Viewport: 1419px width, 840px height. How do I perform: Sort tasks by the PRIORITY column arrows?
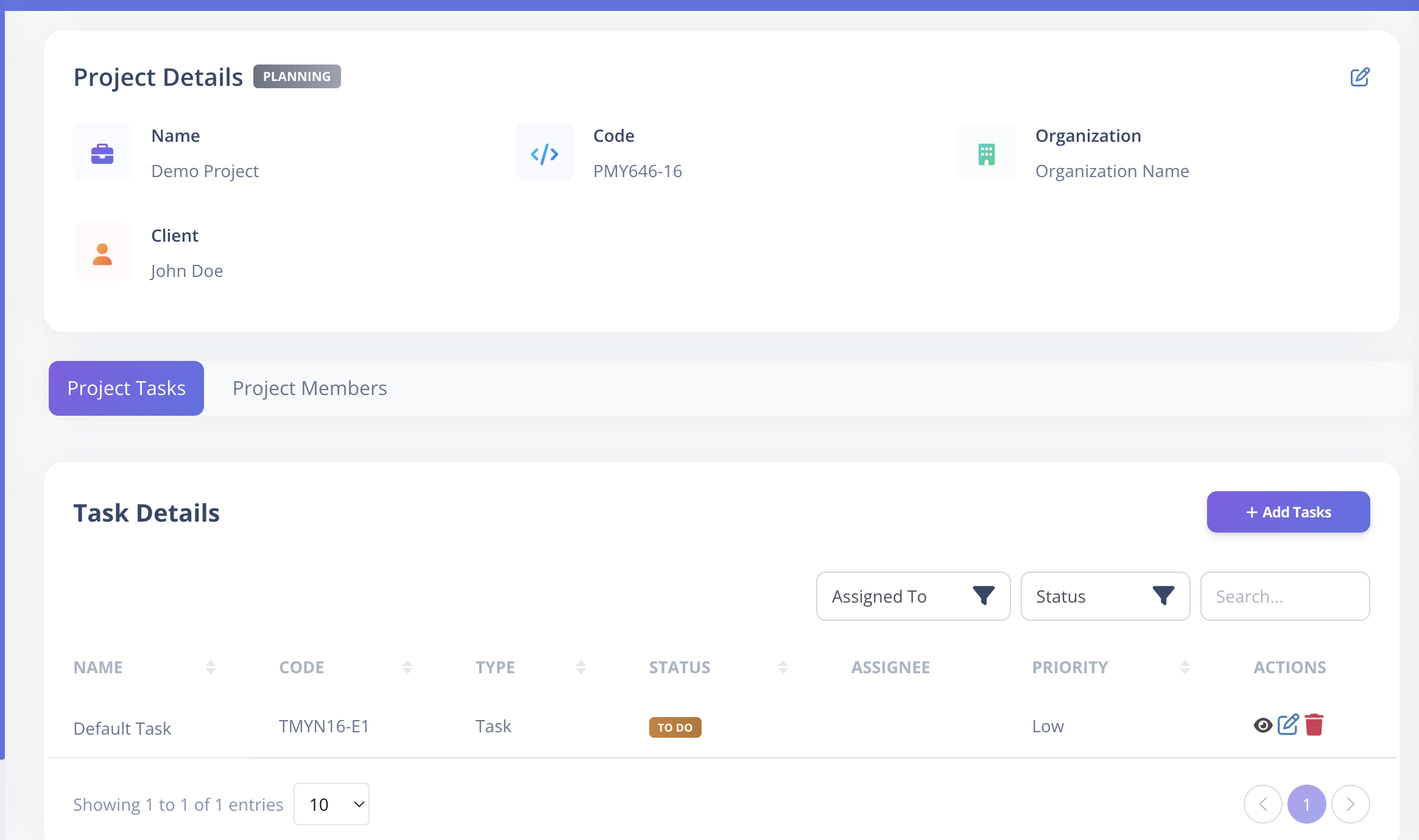(1185, 667)
